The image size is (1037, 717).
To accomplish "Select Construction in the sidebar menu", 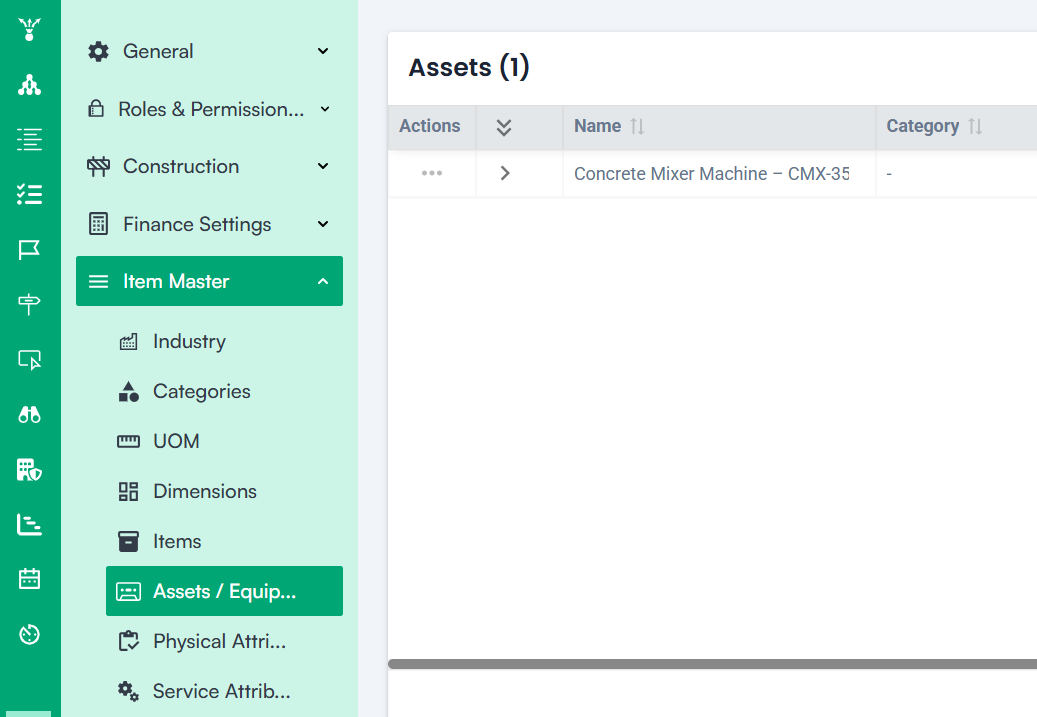I will 180,166.
